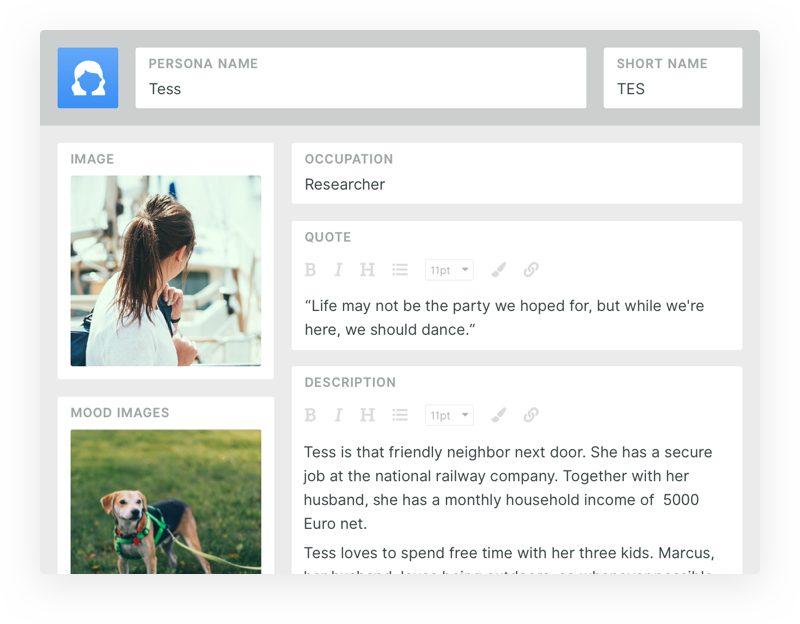Toggle the bulleted list in the Description editor
Viewport: 800px width, 624px height.
tap(399, 414)
